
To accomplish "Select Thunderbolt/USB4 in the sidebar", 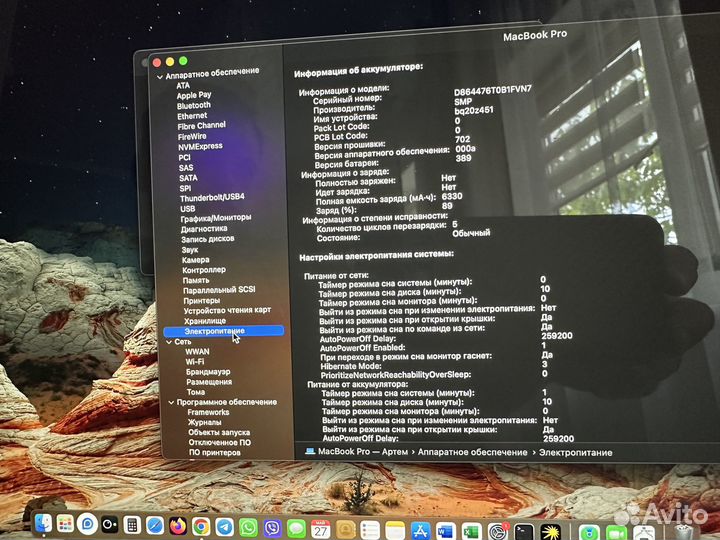I will (x=212, y=198).
